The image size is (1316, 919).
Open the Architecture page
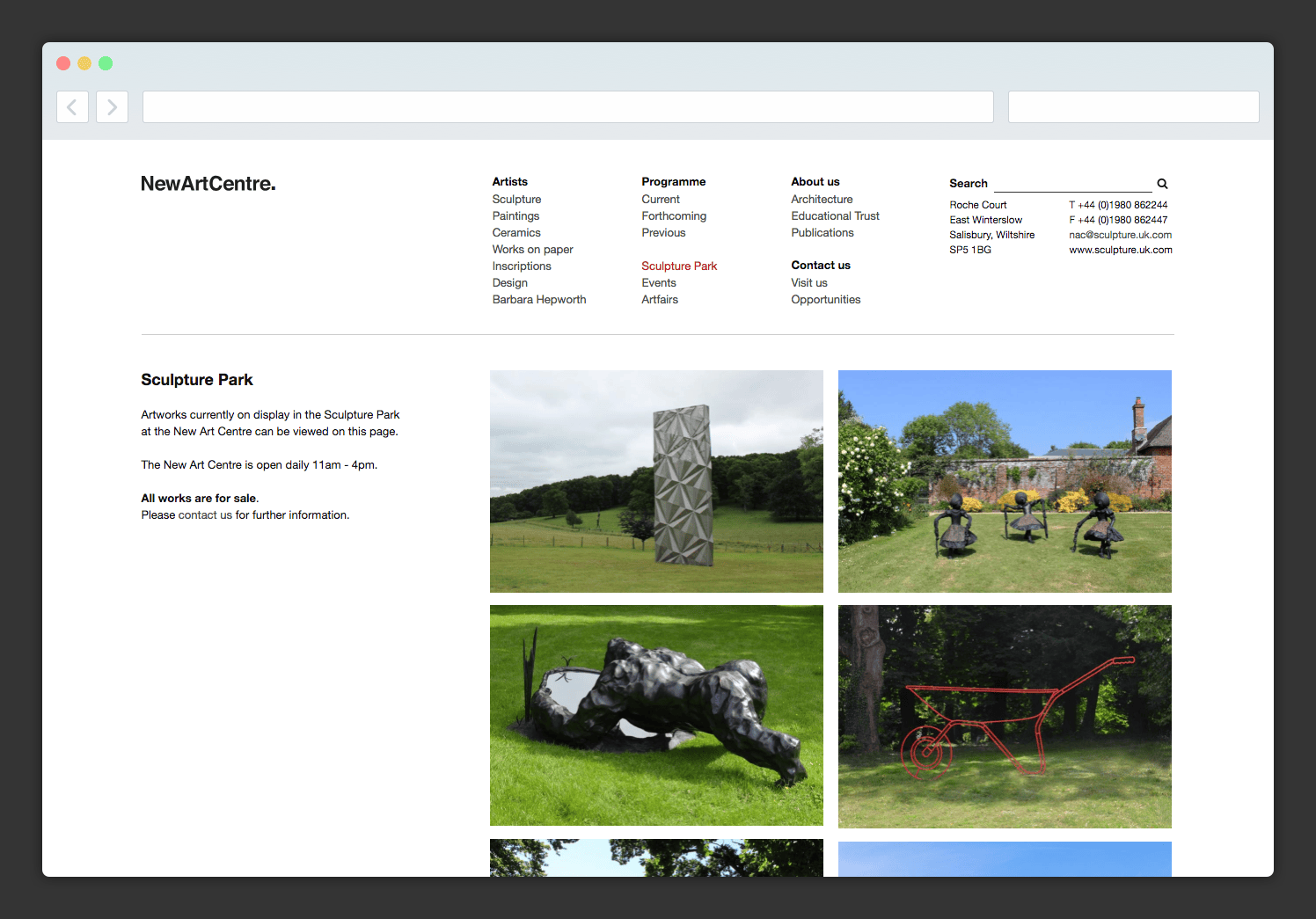(x=822, y=200)
